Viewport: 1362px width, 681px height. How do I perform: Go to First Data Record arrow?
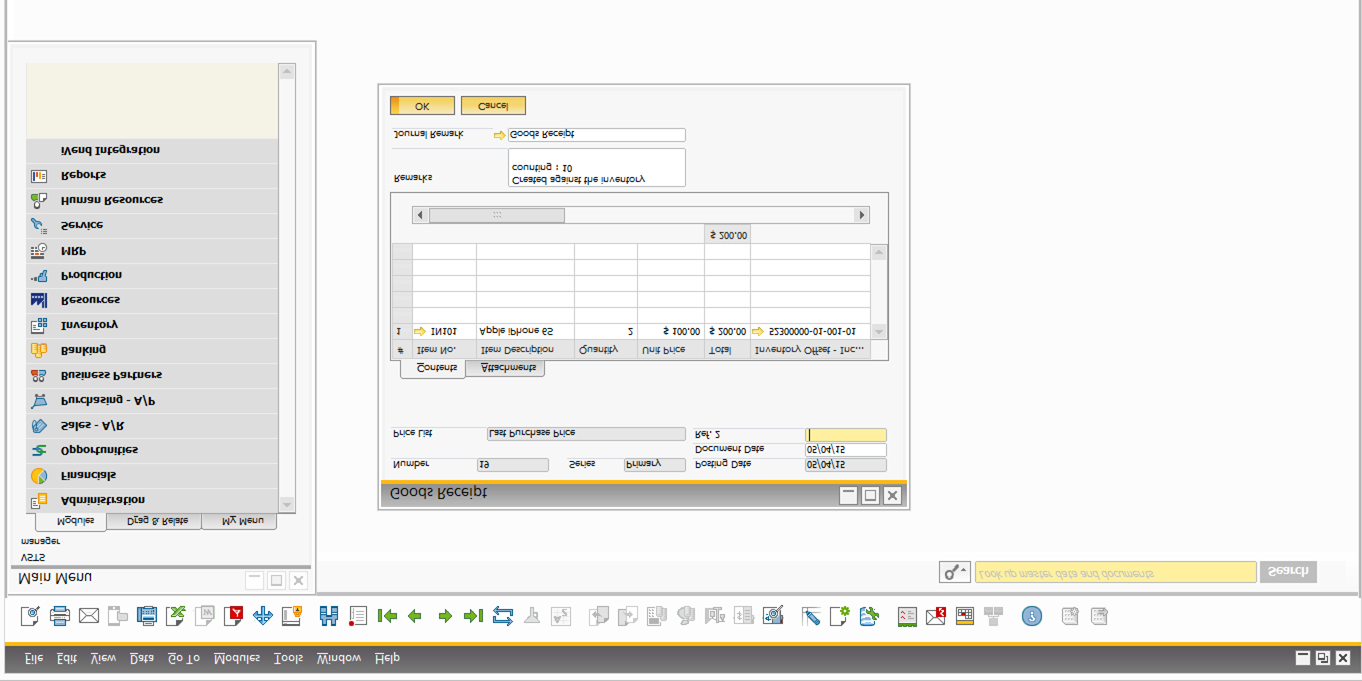pyautogui.click(x=387, y=616)
